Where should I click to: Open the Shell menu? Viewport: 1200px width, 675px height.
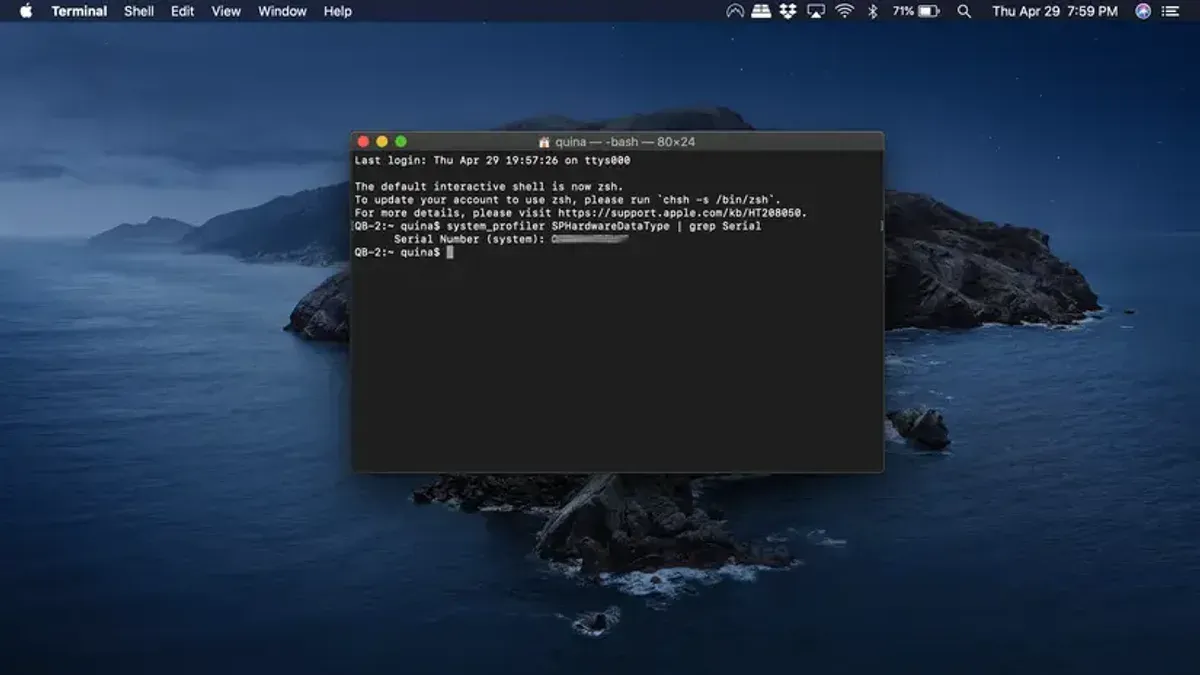pyautogui.click(x=139, y=11)
